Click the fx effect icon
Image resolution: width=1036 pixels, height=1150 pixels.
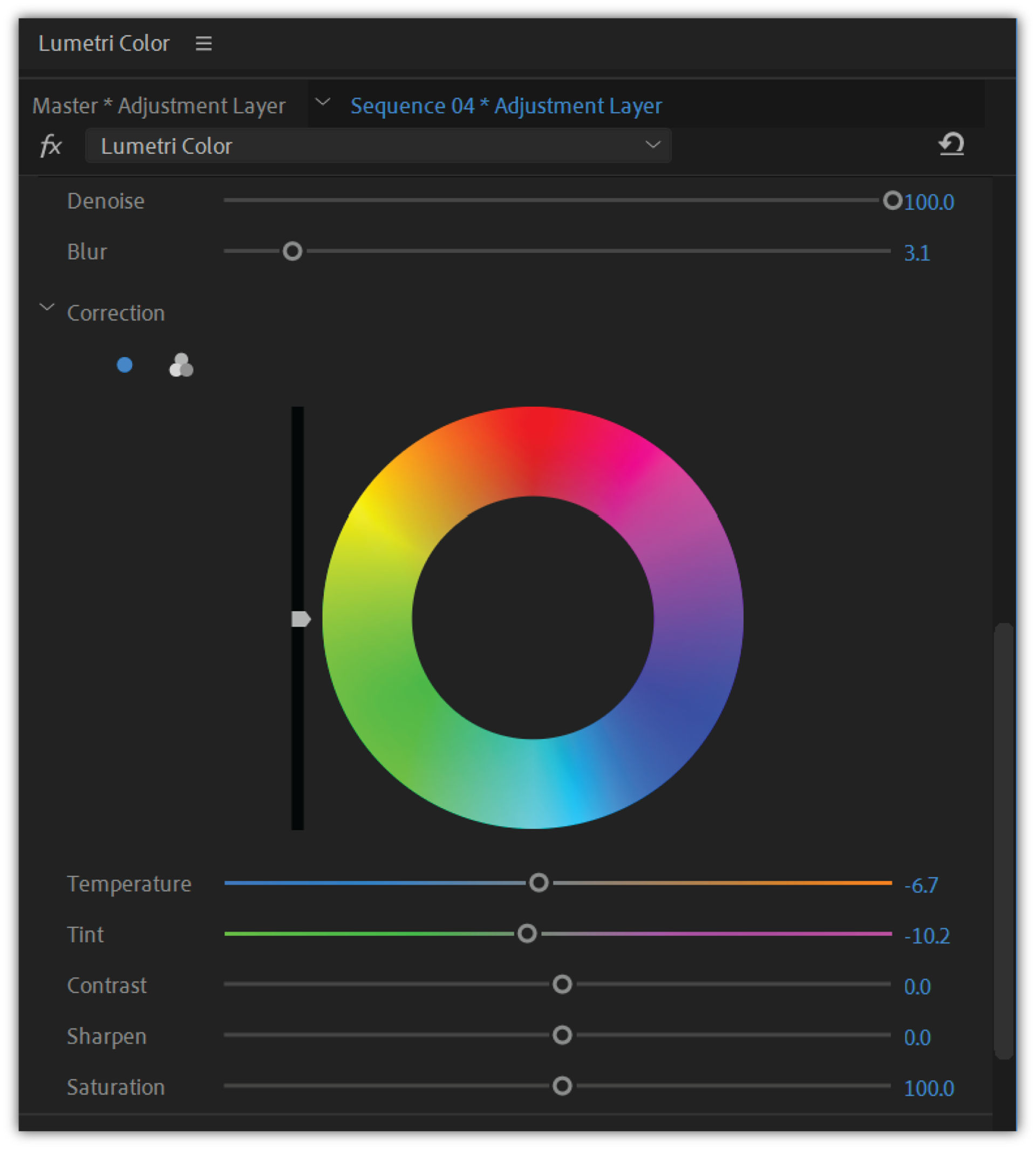[51, 146]
